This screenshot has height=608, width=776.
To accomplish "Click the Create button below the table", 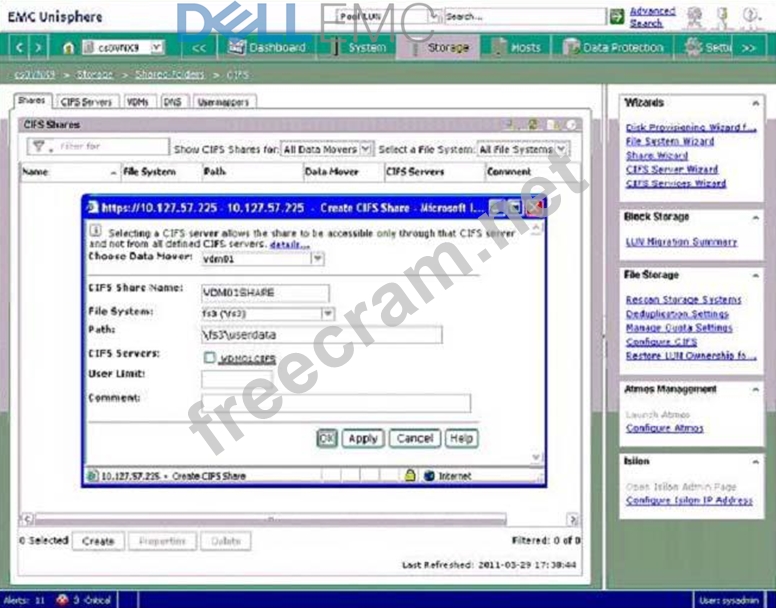I will tap(98, 541).
